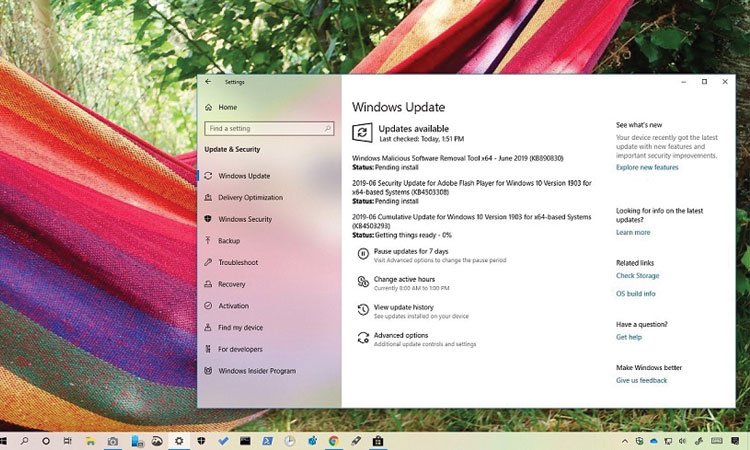Image resolution: width=750 pixels, height=450 pixels.
Task: Open the OS build info link
Action: [635, 293]
